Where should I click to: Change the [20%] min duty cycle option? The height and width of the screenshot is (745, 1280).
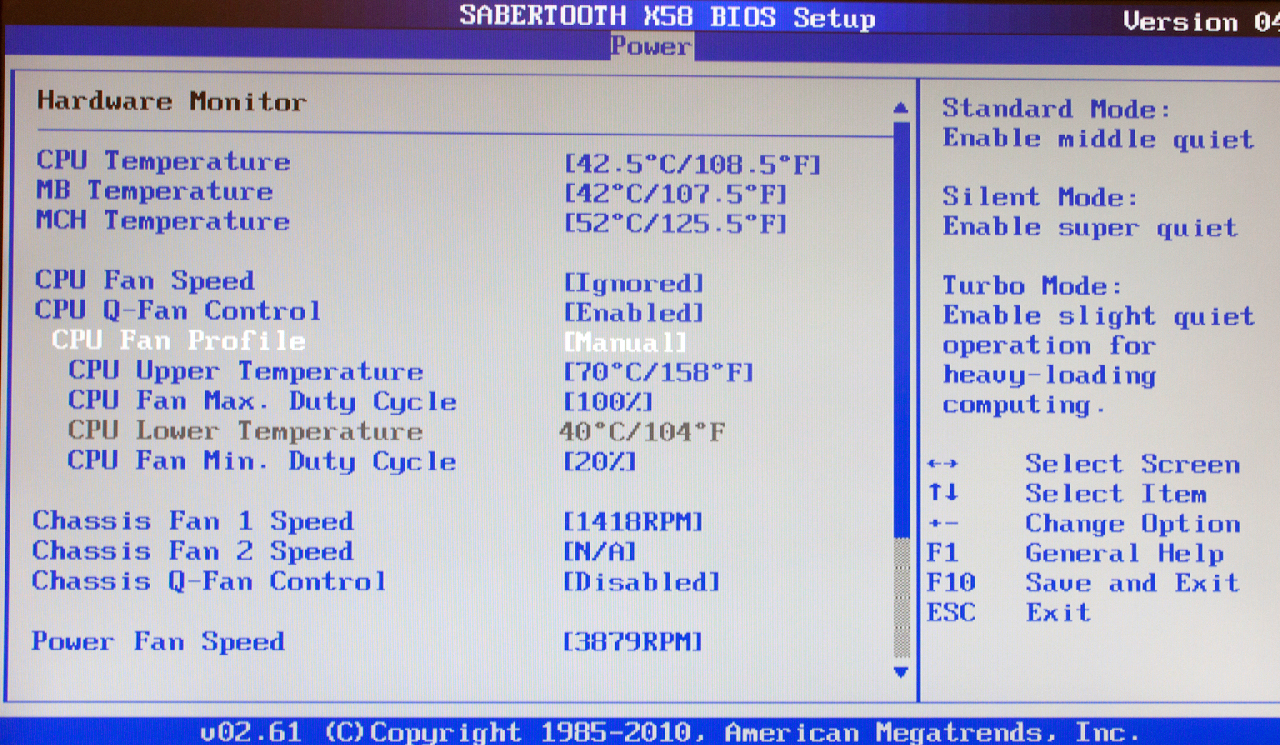click(x=600, y=461)
